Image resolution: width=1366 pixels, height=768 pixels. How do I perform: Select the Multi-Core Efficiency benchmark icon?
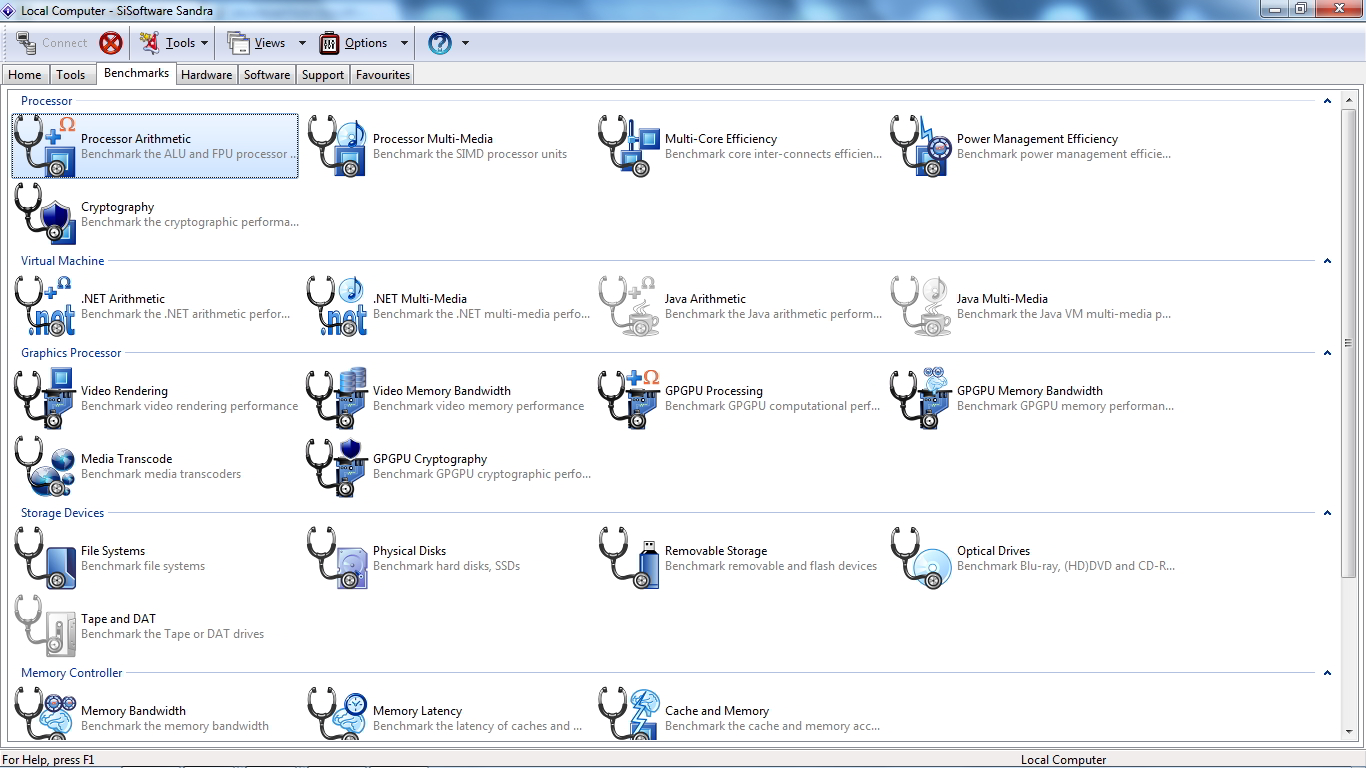pos(629,146)
